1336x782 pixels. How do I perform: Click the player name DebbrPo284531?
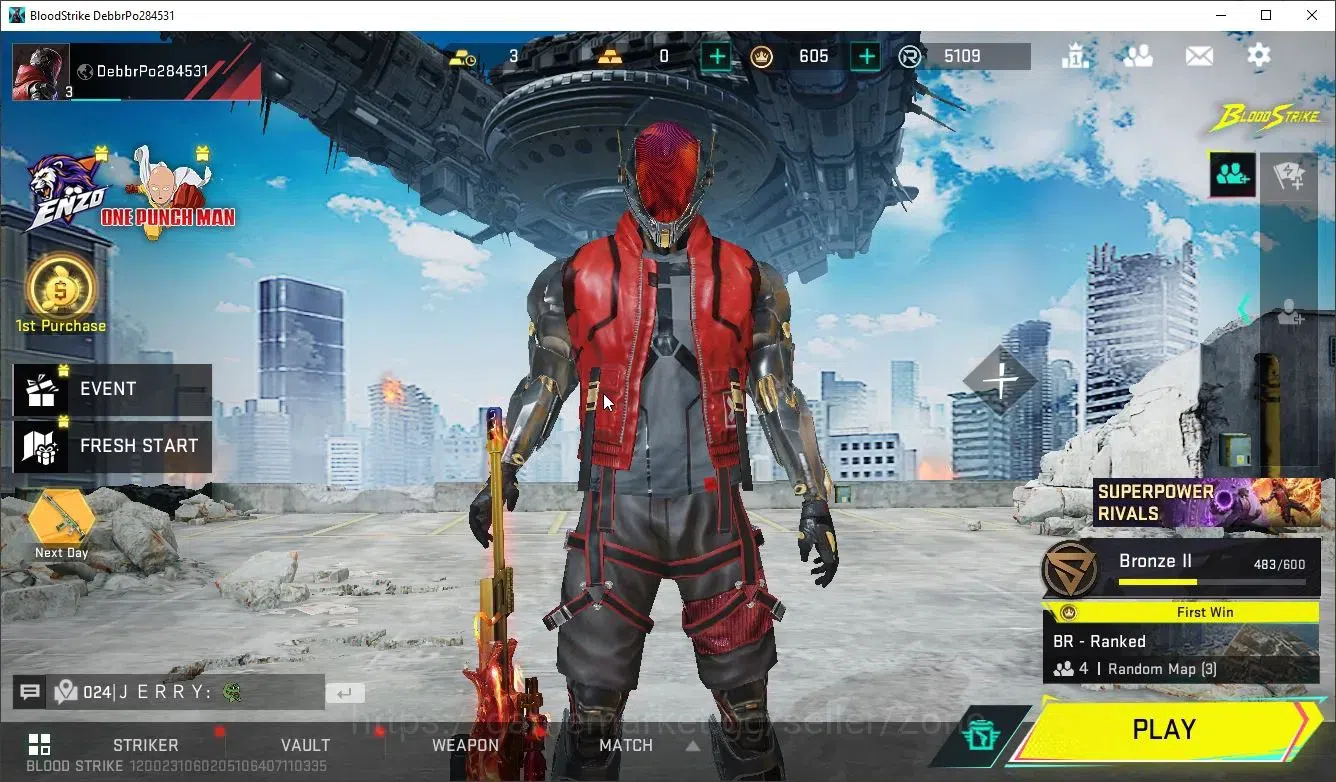(x=153, y=71)
